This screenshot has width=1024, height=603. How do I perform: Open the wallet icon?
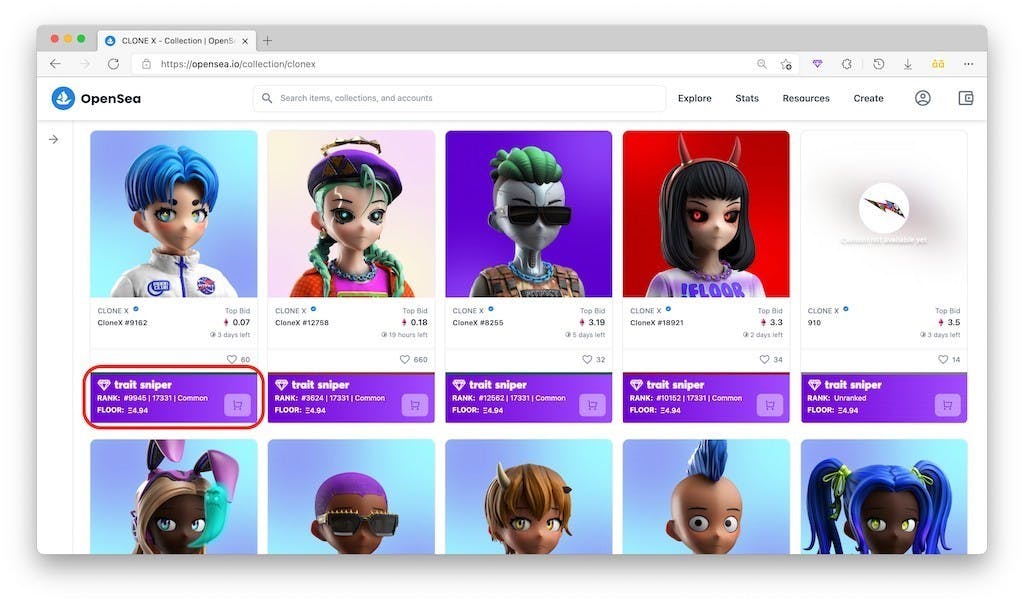tap(965, 98)
